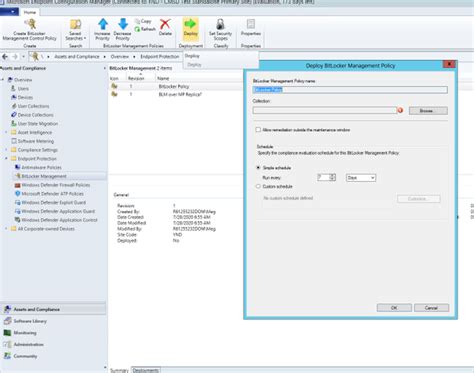This screenshot has height=373, width=474.
Task: Open the navigation history dropdown arrow
Action: pos(23,57)
